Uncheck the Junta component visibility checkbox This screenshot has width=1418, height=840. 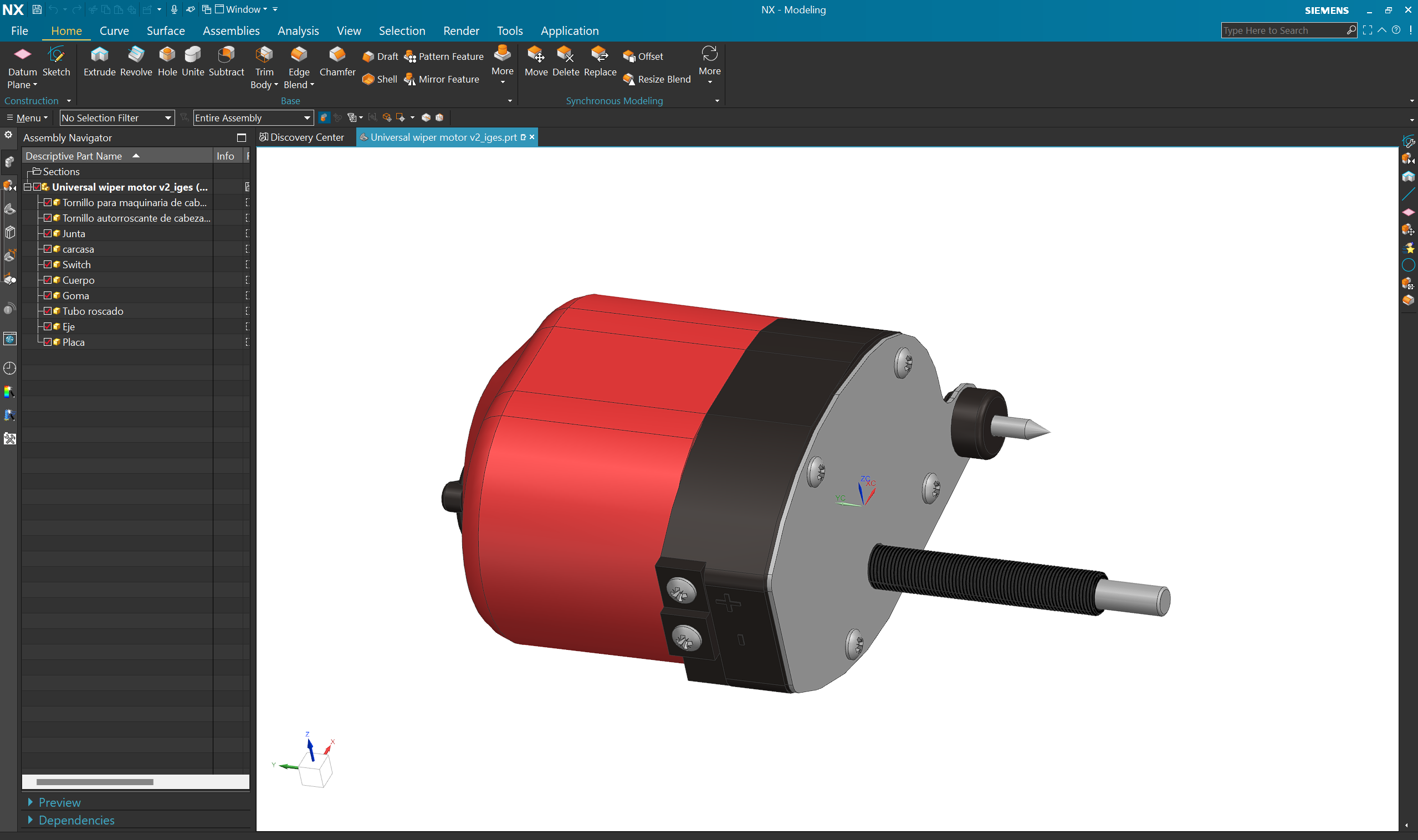tap(48, 233)
